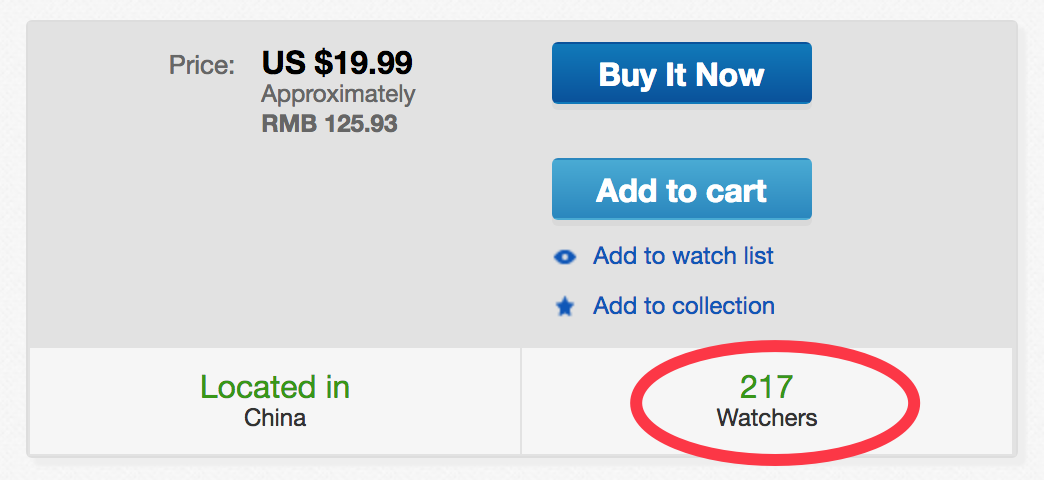Screen dimensions: 1044x480
Task: Select the RMB 125.93 converted price
Action: point(329,125)
